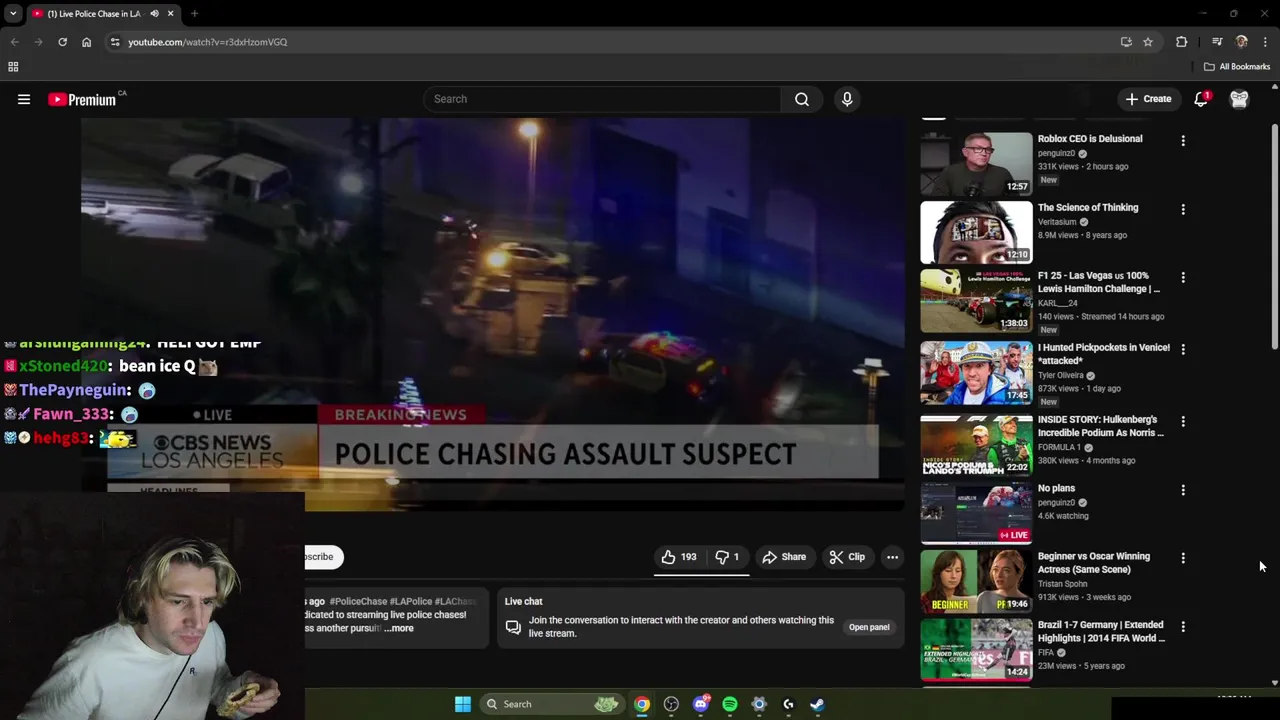
Task: Start voice search with the microphone
Action: (x=847, y=99)
